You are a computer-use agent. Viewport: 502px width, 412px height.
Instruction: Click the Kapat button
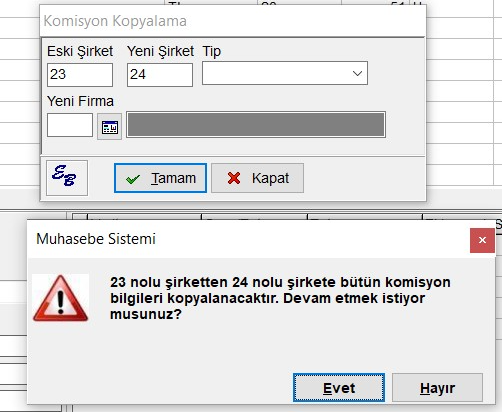[257, 178]
